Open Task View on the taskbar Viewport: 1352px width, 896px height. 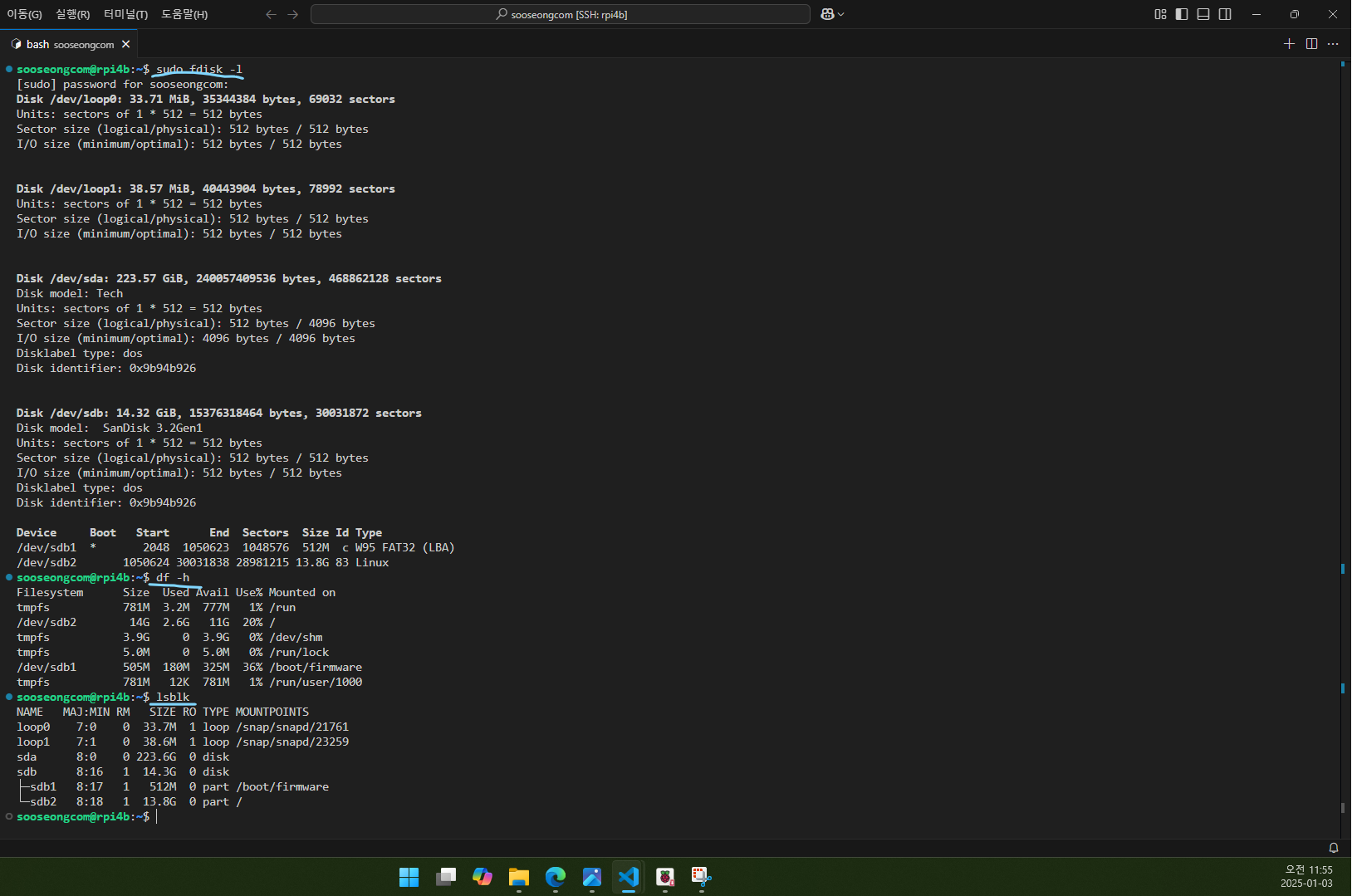pos(446,877)
